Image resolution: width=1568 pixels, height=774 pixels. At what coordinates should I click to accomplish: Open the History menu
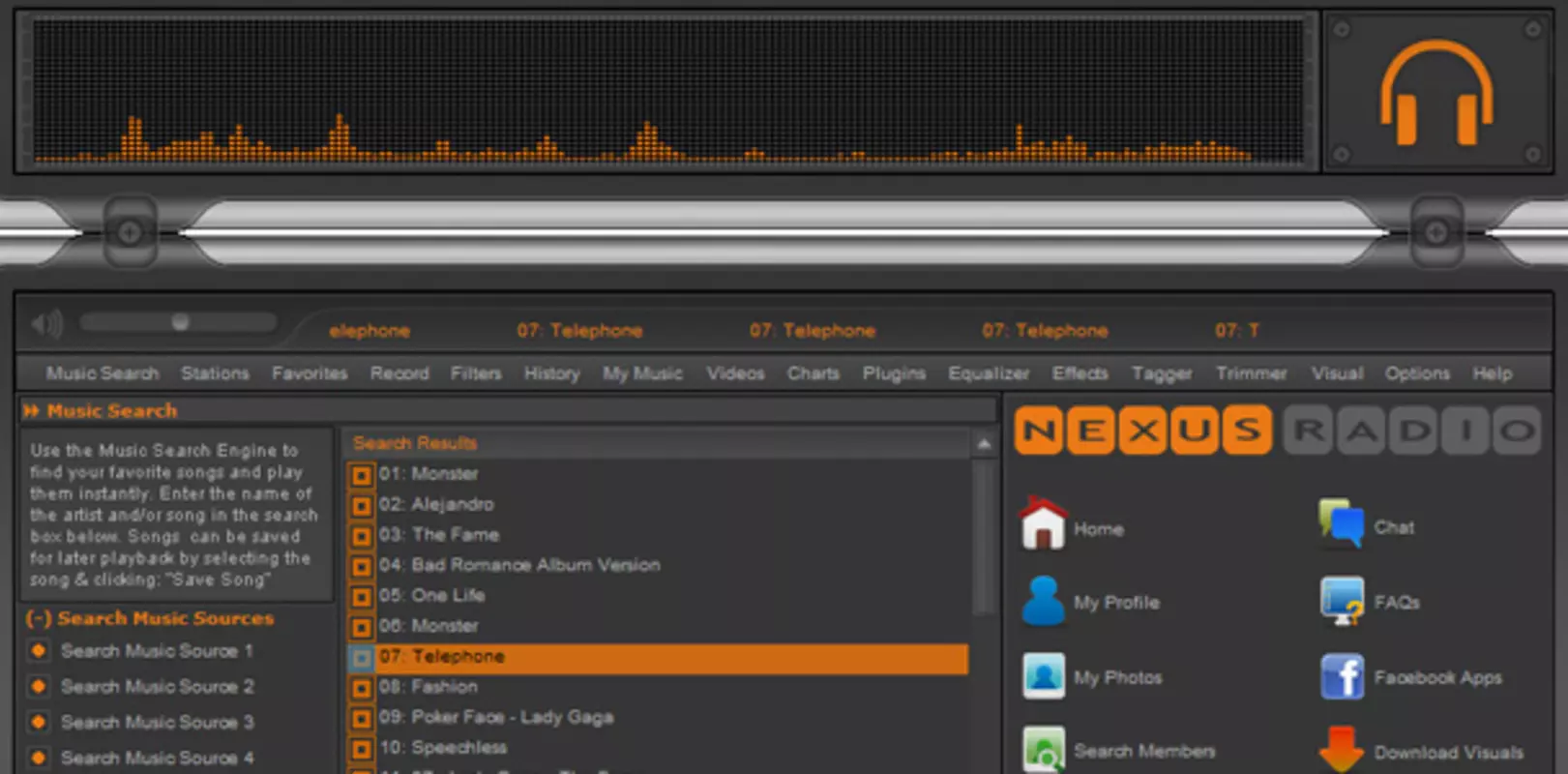click(552, 373)
